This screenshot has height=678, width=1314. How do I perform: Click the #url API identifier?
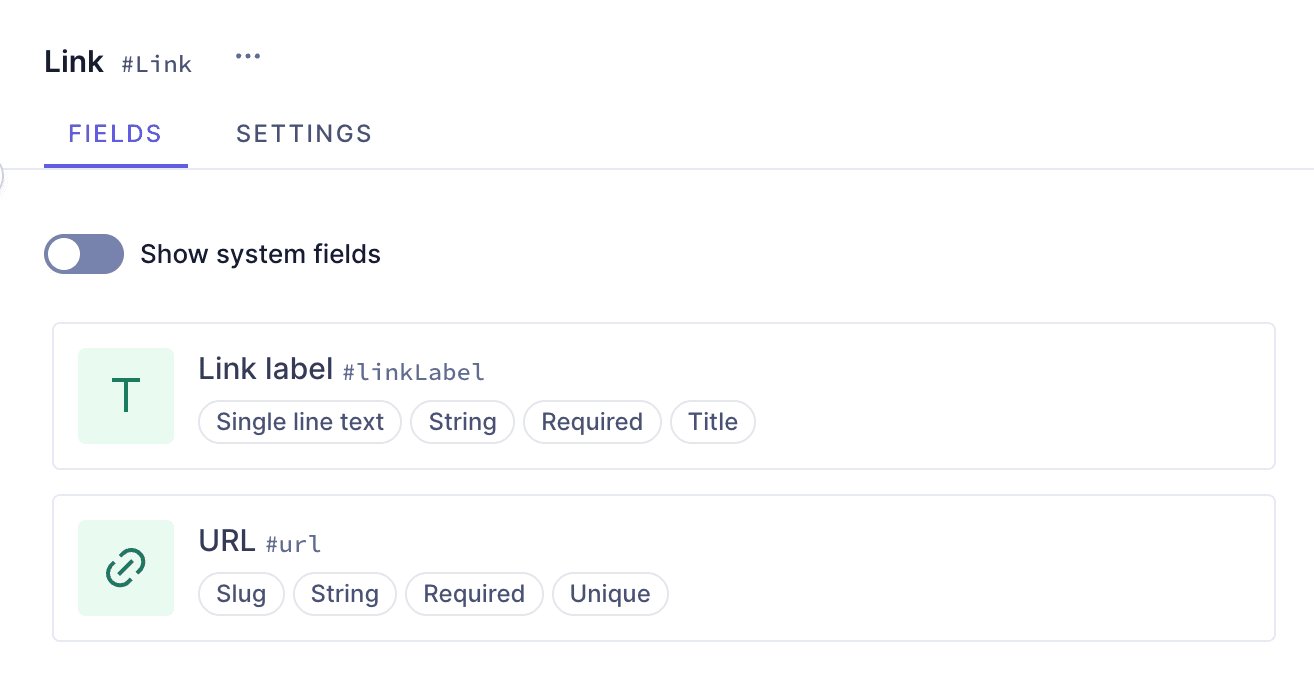[x=294, y=543]
